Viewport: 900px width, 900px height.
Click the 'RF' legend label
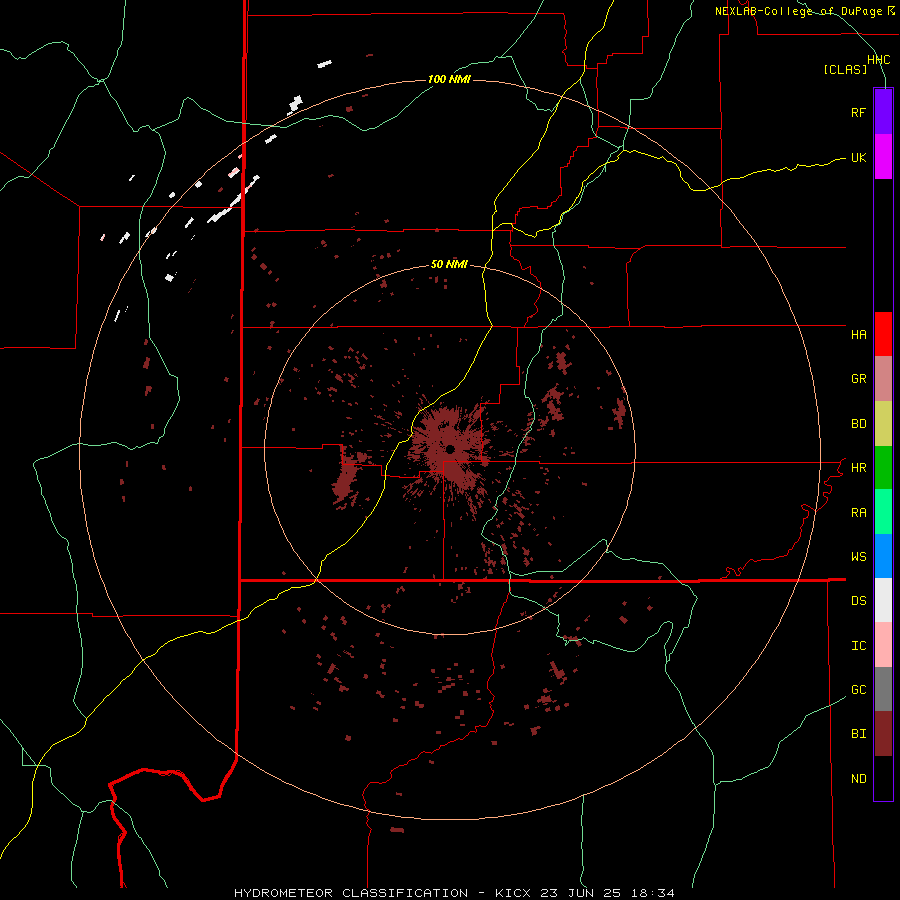click(858, 112)
